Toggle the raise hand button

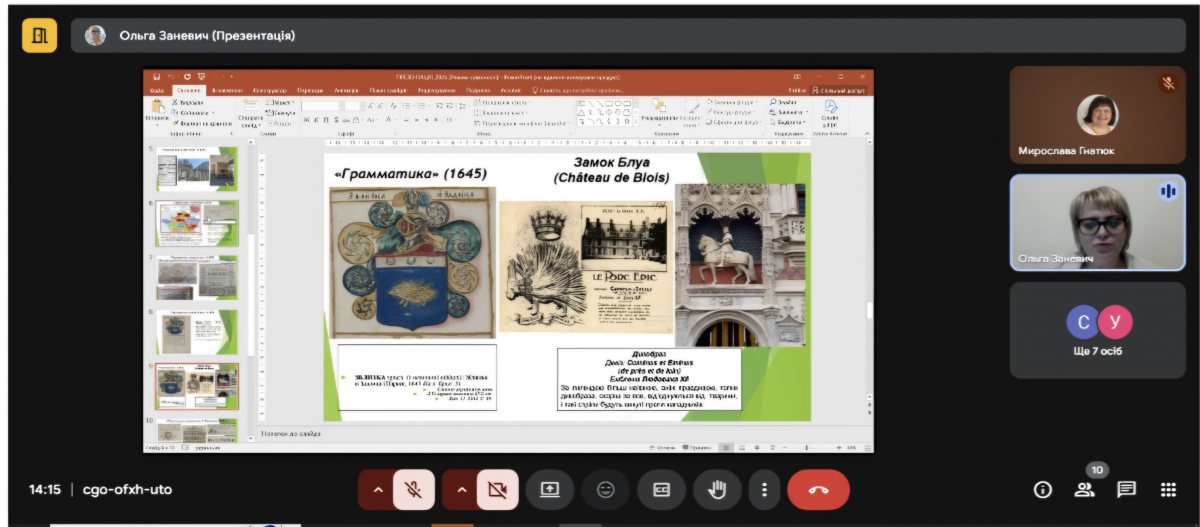pyautogui.click(x=717, y=490)
